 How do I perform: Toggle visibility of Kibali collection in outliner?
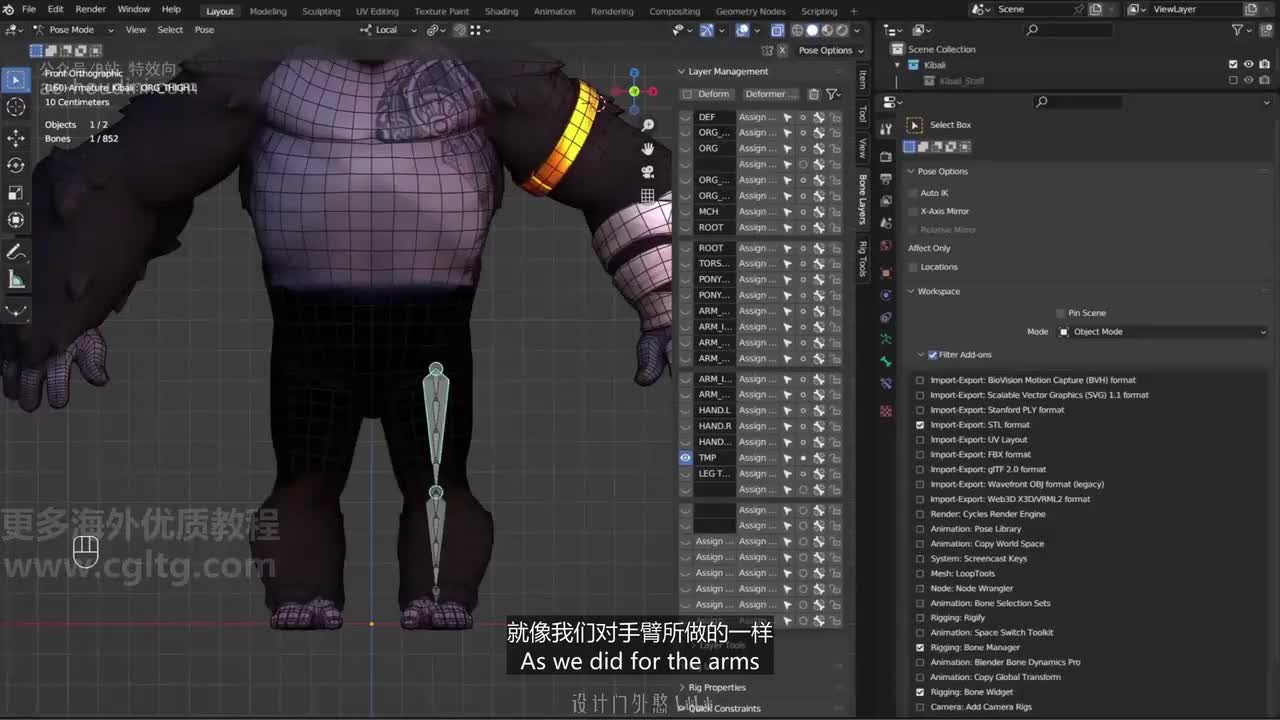1249,65
